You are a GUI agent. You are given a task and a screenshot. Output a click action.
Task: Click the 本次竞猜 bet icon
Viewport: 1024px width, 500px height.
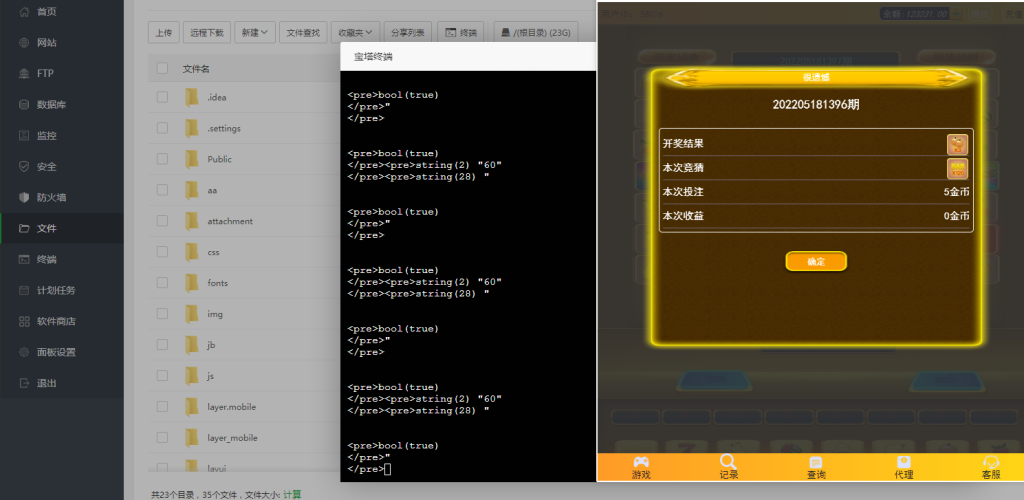(x=957, y=168)
